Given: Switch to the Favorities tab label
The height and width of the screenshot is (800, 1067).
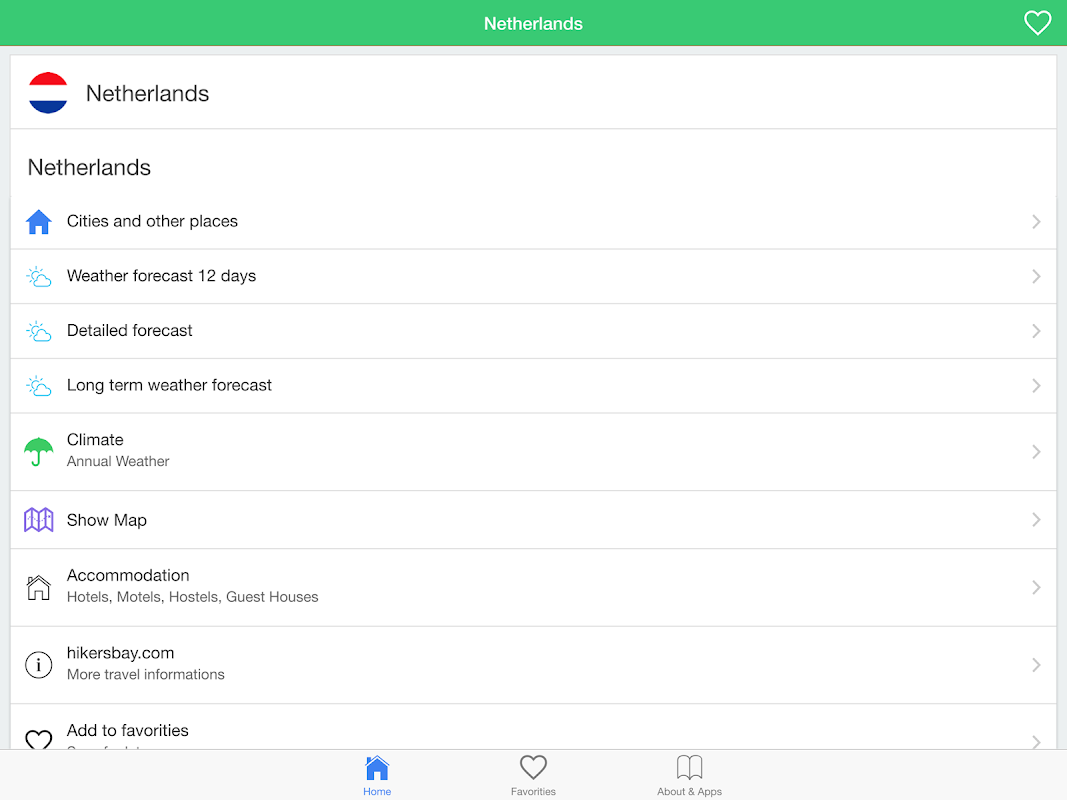Looking at the screenshot, I should click(x=534, y=792).
